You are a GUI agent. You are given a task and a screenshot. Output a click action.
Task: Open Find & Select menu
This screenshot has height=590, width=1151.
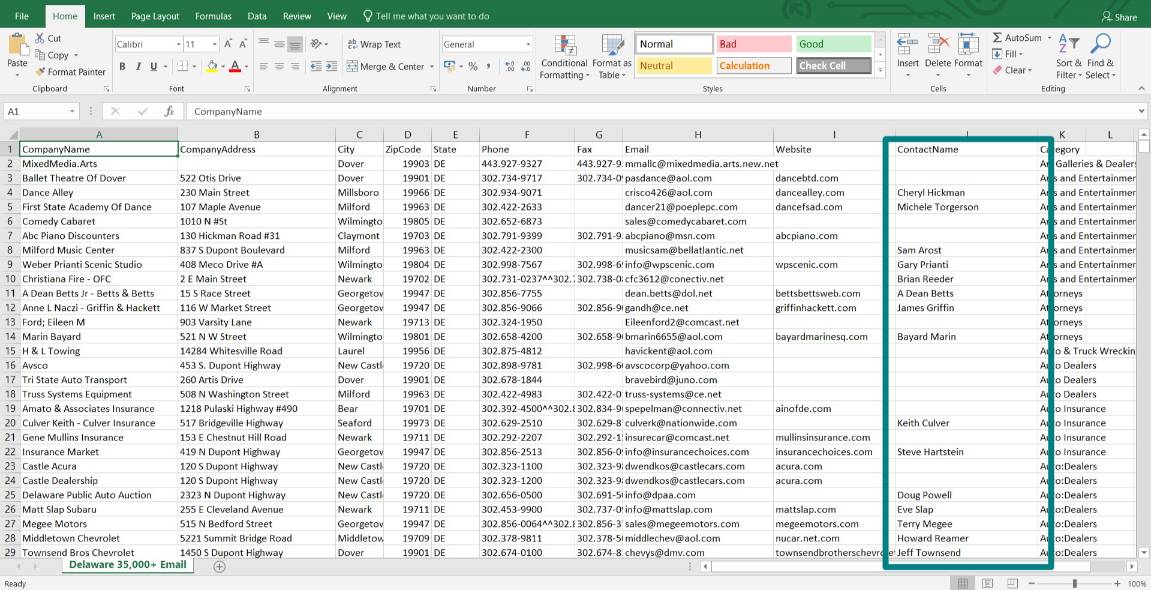[1100, 57]
